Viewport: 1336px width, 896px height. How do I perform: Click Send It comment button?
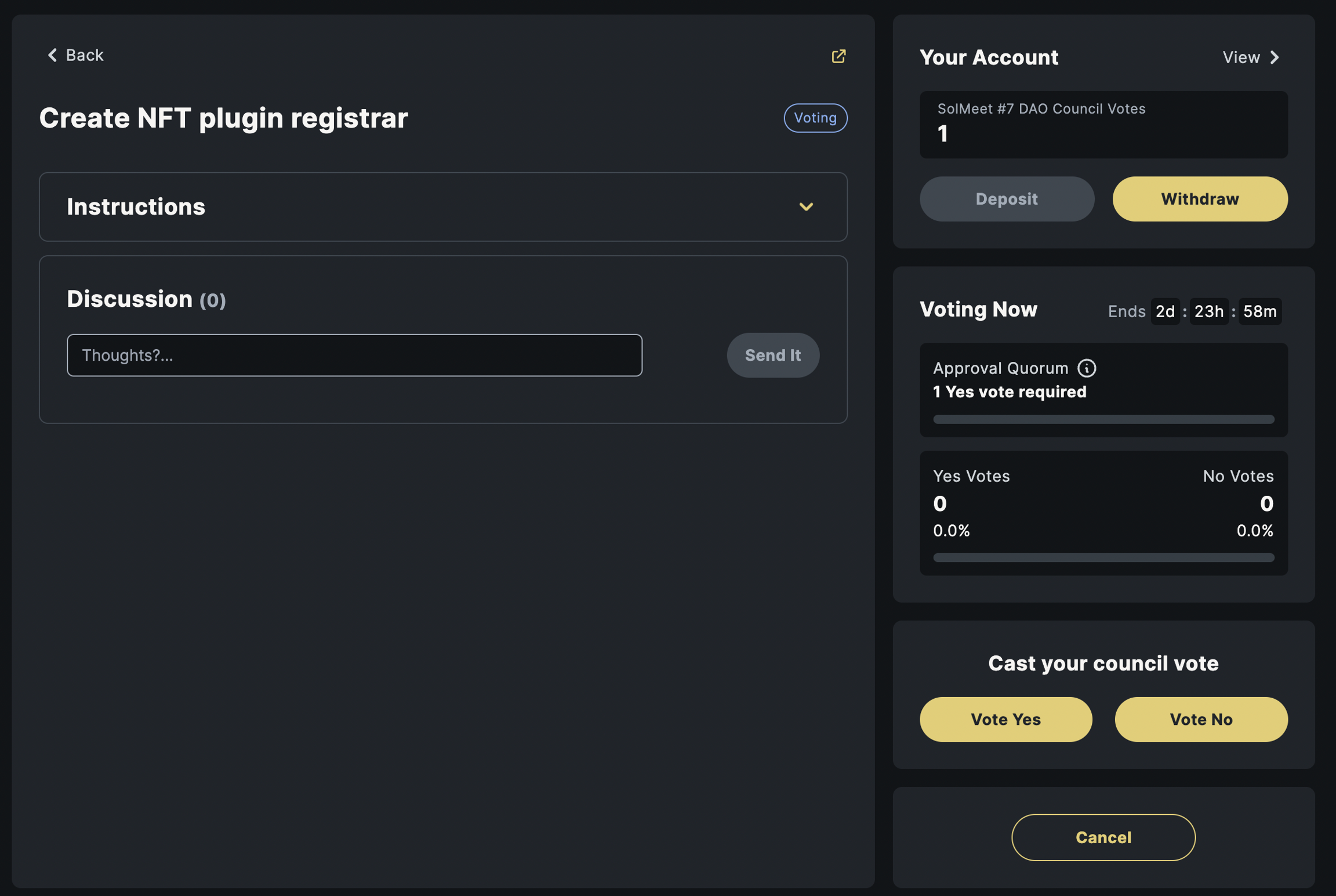[x=773, y=356]
